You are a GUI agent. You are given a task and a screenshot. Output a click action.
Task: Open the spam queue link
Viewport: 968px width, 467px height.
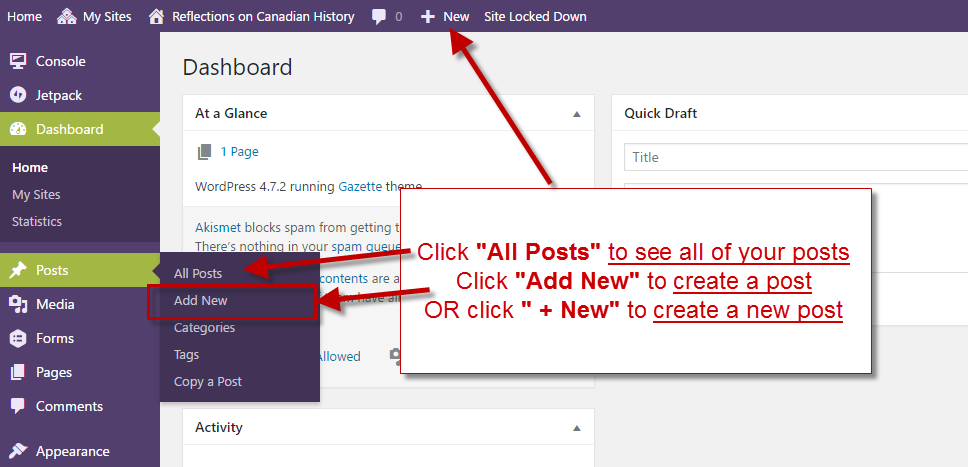point(365,246)
